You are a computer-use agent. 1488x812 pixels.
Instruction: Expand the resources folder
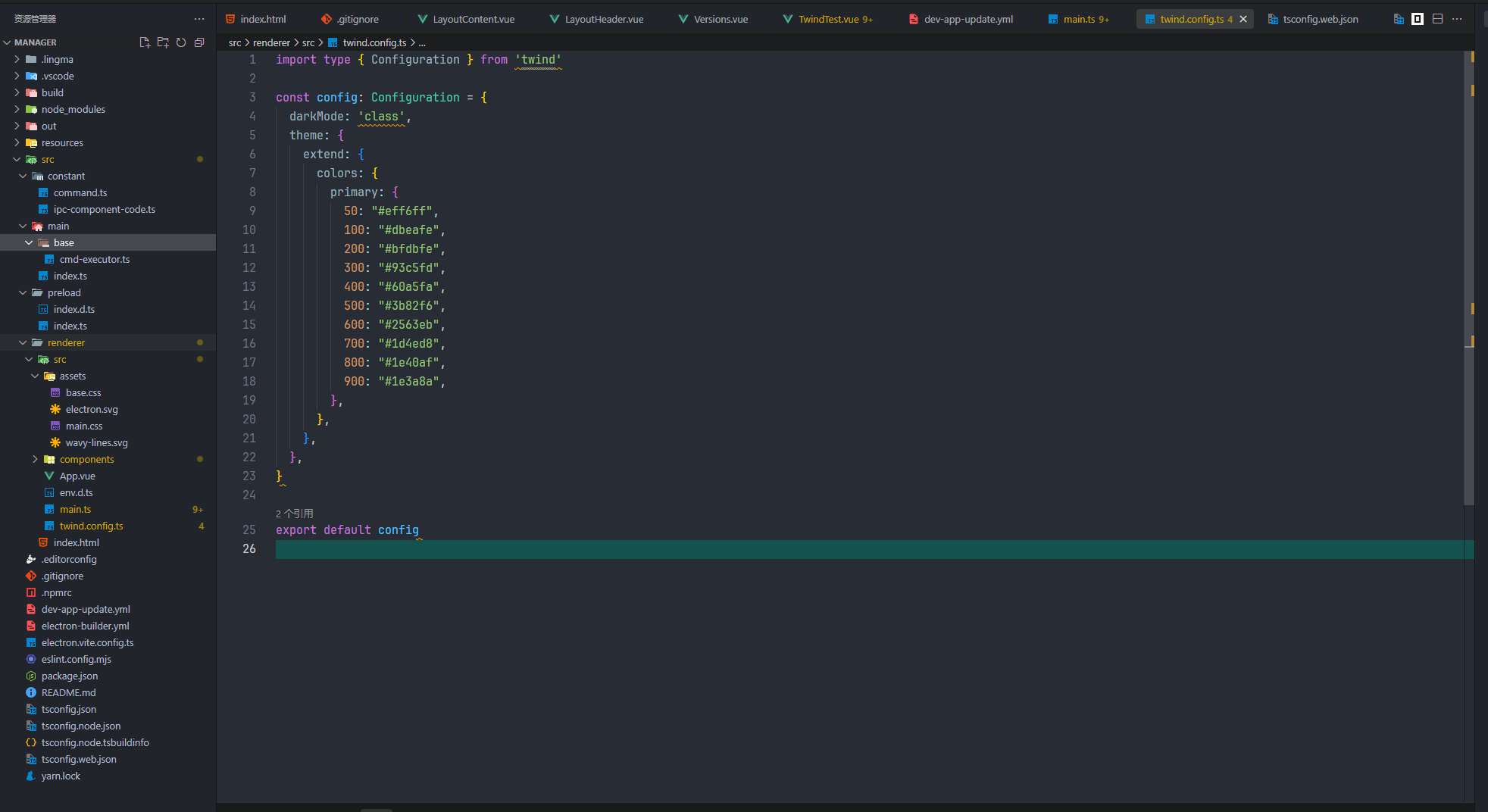[17, 142]
